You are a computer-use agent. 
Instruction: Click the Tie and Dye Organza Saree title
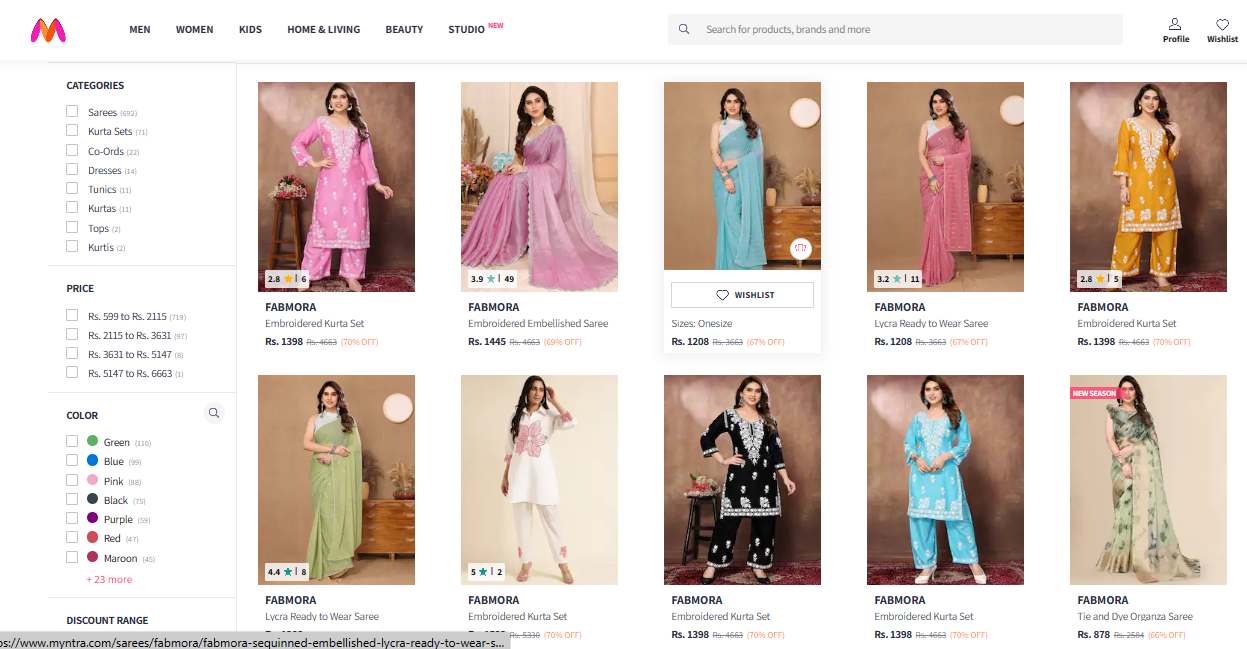point(1135,616)
